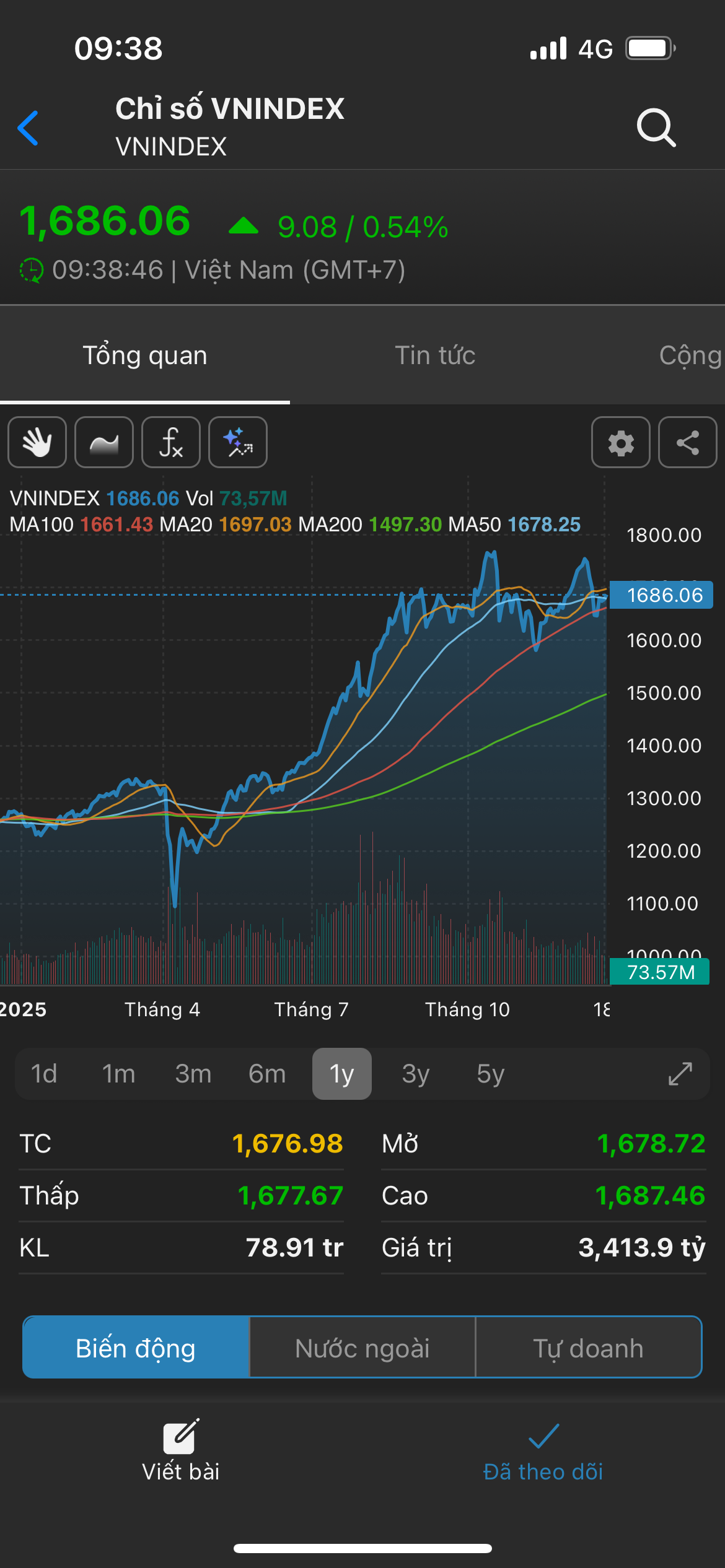Expand the chart to fullscreen

coord(680,1074)
